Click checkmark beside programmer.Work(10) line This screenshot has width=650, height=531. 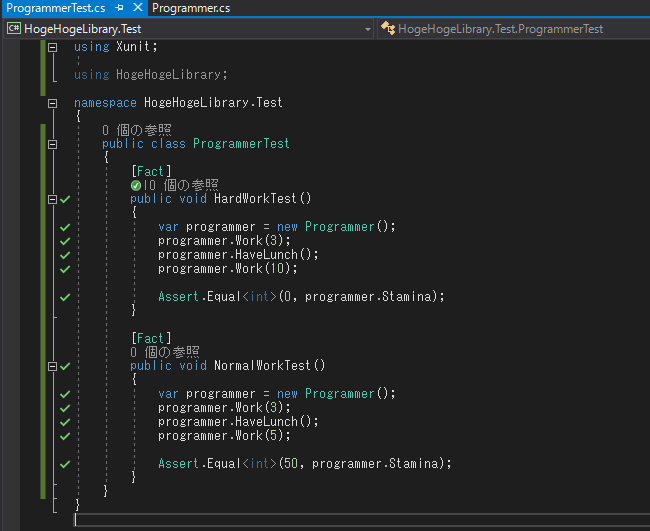(x=65, y=269)
